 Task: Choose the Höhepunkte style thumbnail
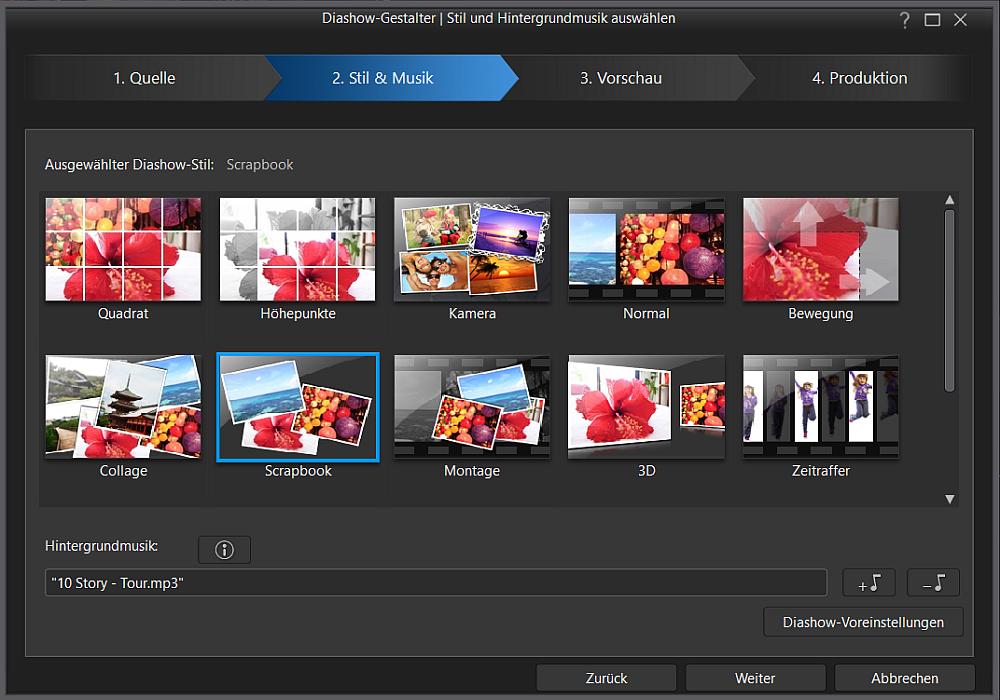coord(297,250)
